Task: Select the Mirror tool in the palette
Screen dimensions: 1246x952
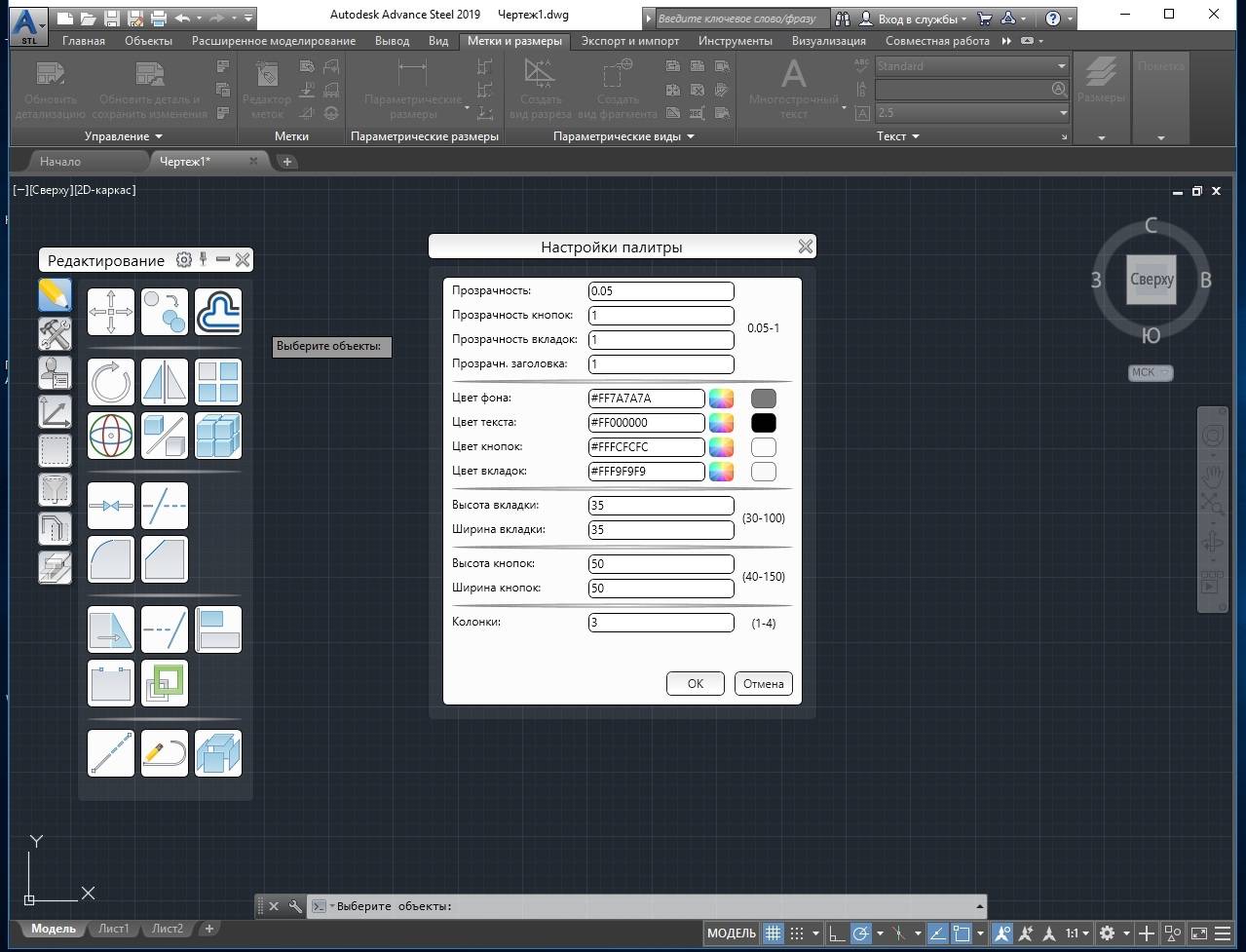Action: point(165,382)
